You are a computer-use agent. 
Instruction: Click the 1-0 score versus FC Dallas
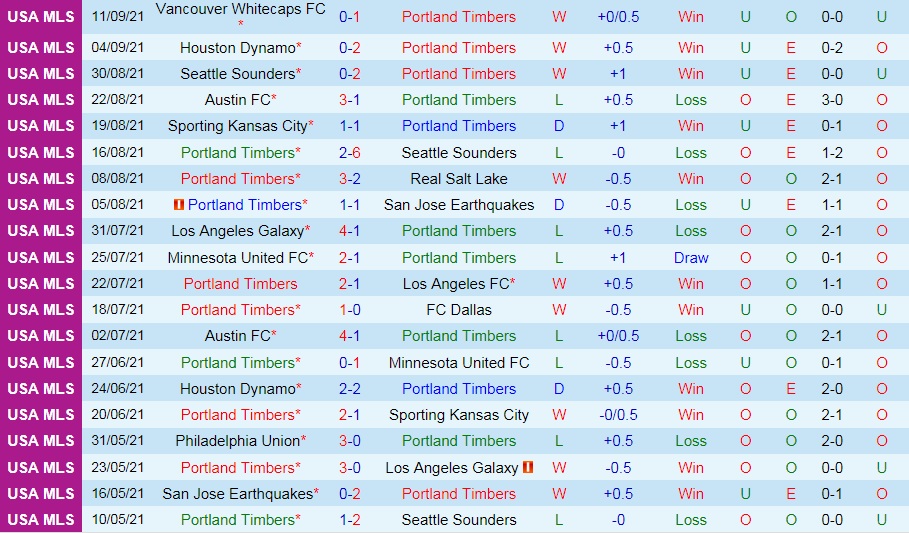click(350, 310)
